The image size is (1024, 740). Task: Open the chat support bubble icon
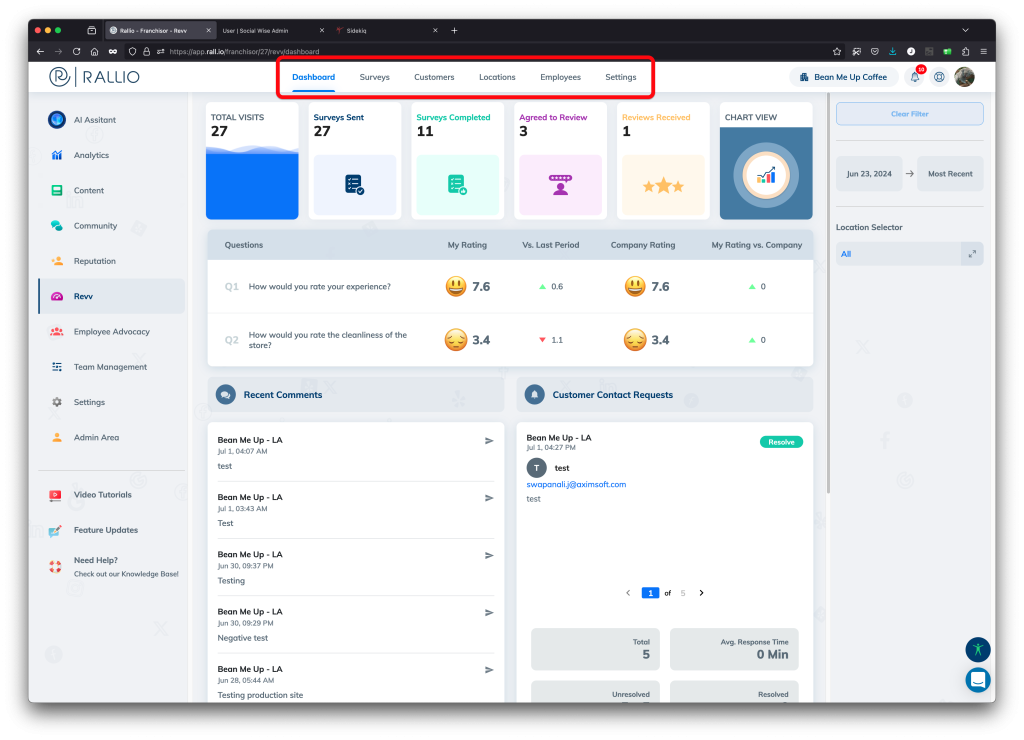tap(978, 680)
